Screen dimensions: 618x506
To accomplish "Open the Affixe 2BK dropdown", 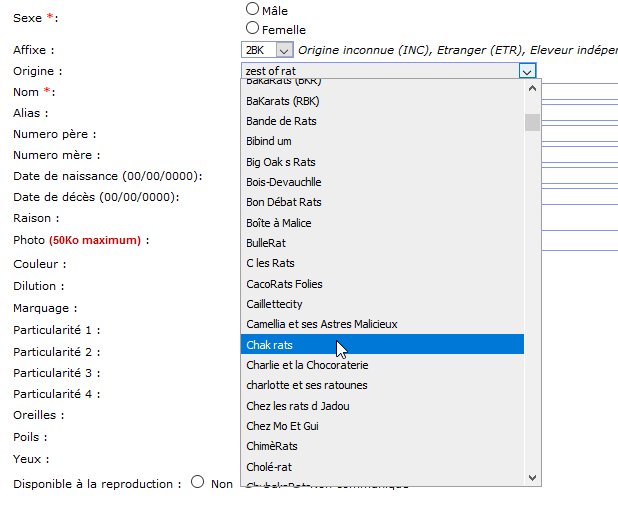I will tap(284, 50).
